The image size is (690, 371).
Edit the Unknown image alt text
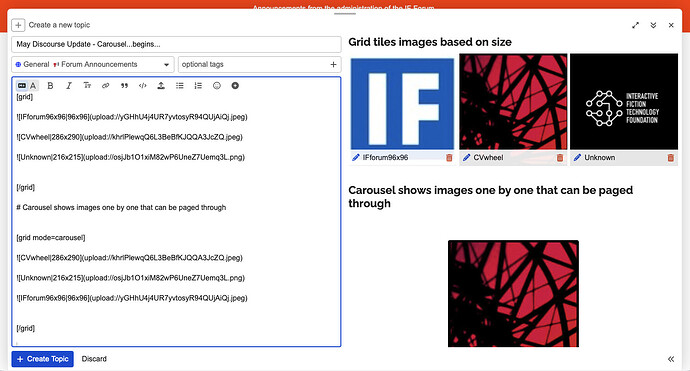[577, 157]
